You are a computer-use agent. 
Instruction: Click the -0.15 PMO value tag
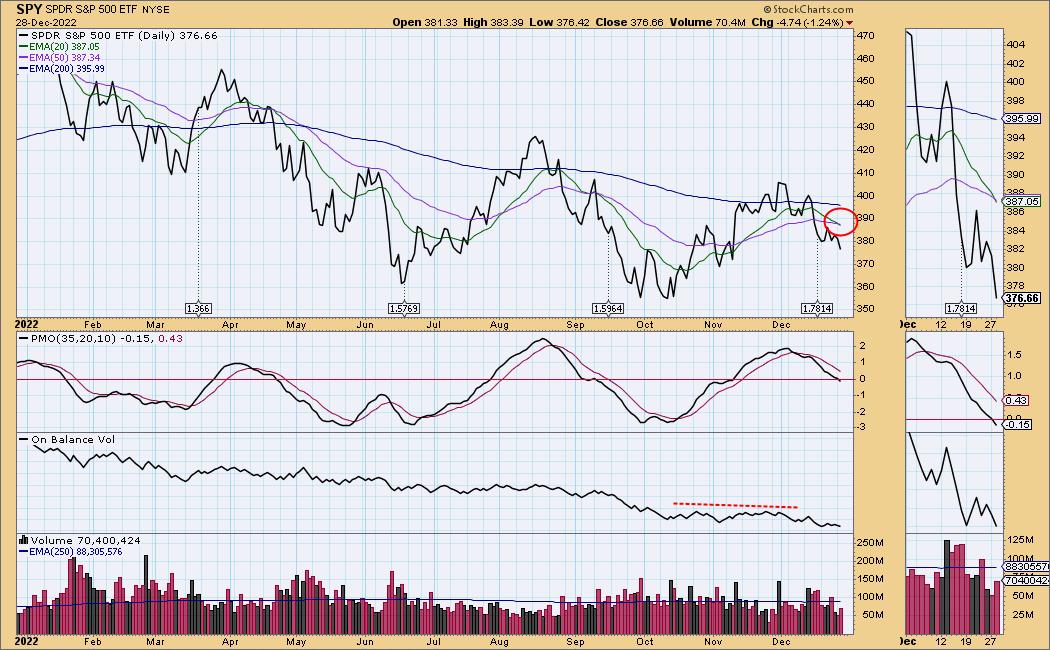point(1017,425)
